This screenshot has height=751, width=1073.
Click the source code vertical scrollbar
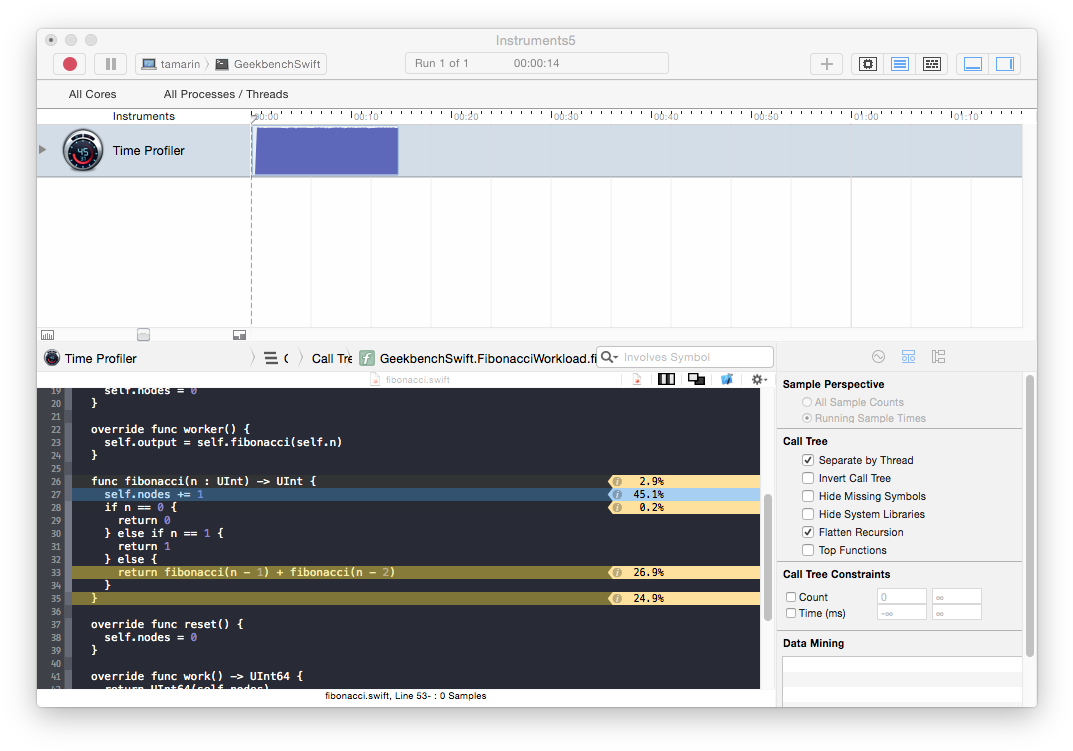pyautogui.click(x=768, y=557)
